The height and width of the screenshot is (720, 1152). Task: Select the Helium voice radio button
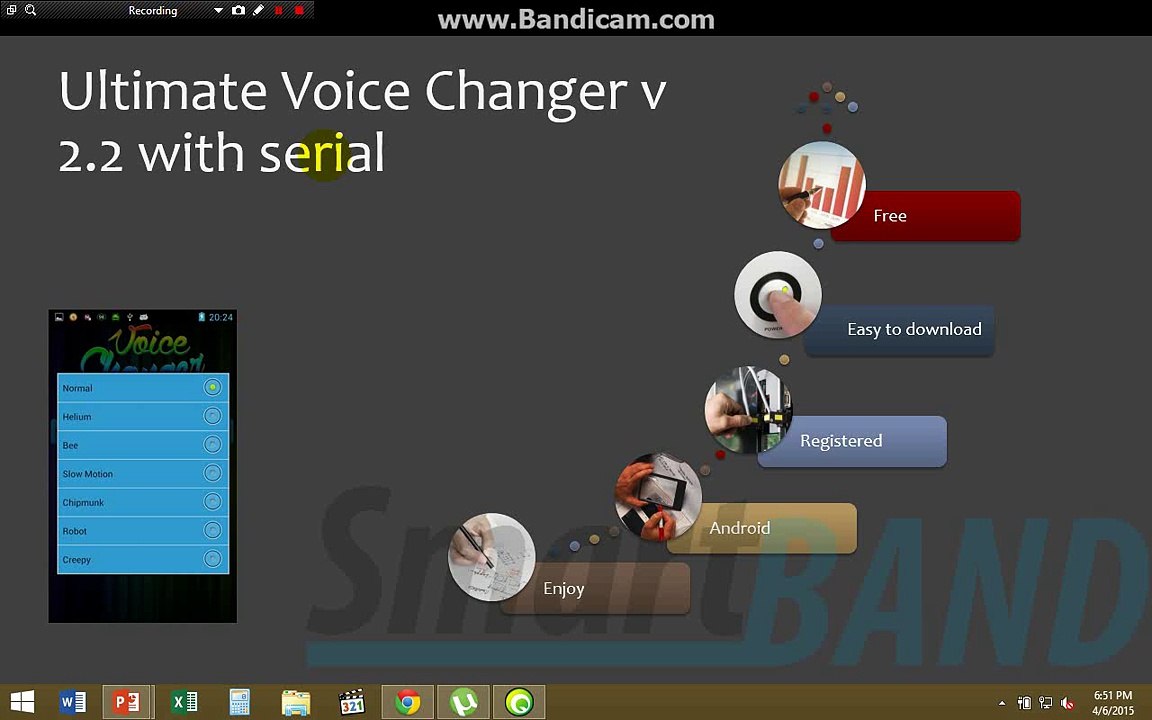click(x=212, y=416)
